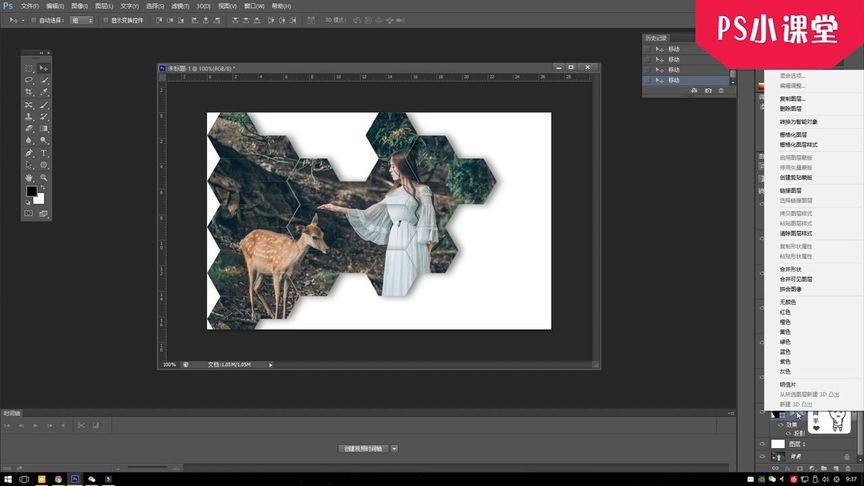
Task: Choose 转换为智能对象 from the context menu
Action: coord(798,121)
